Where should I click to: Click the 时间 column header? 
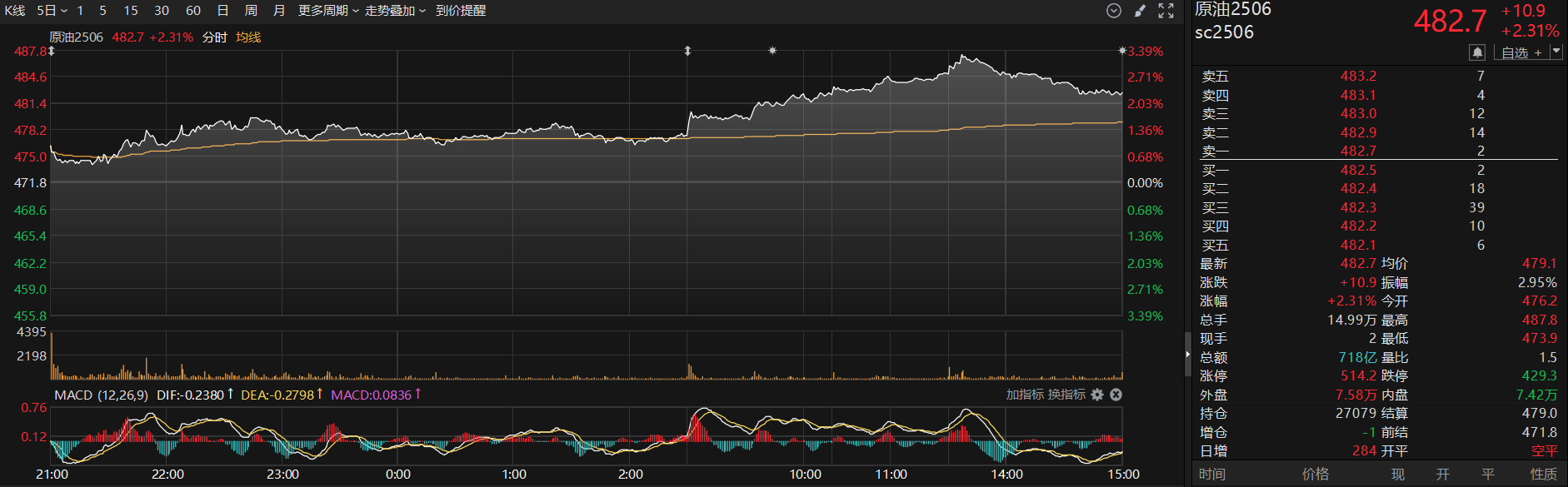tap(1212, 474)
